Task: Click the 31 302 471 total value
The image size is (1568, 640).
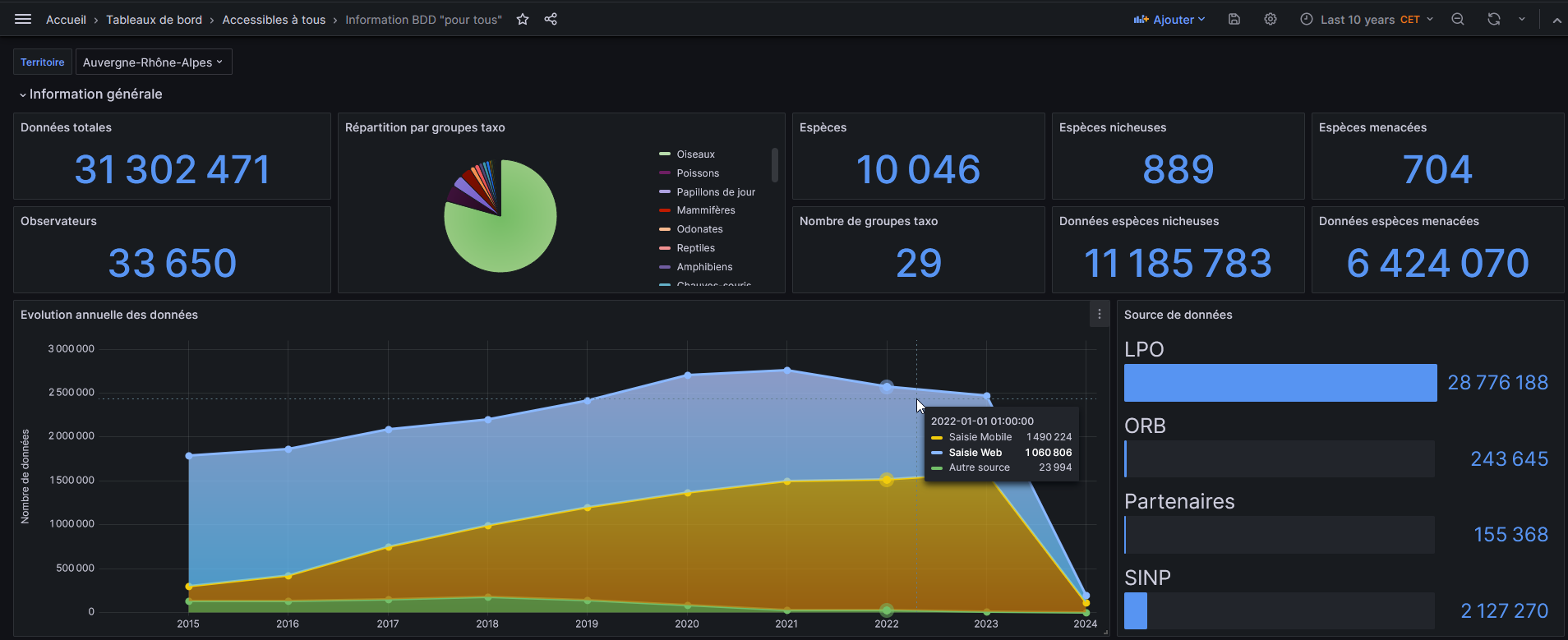Action: [x=172, y=170]
